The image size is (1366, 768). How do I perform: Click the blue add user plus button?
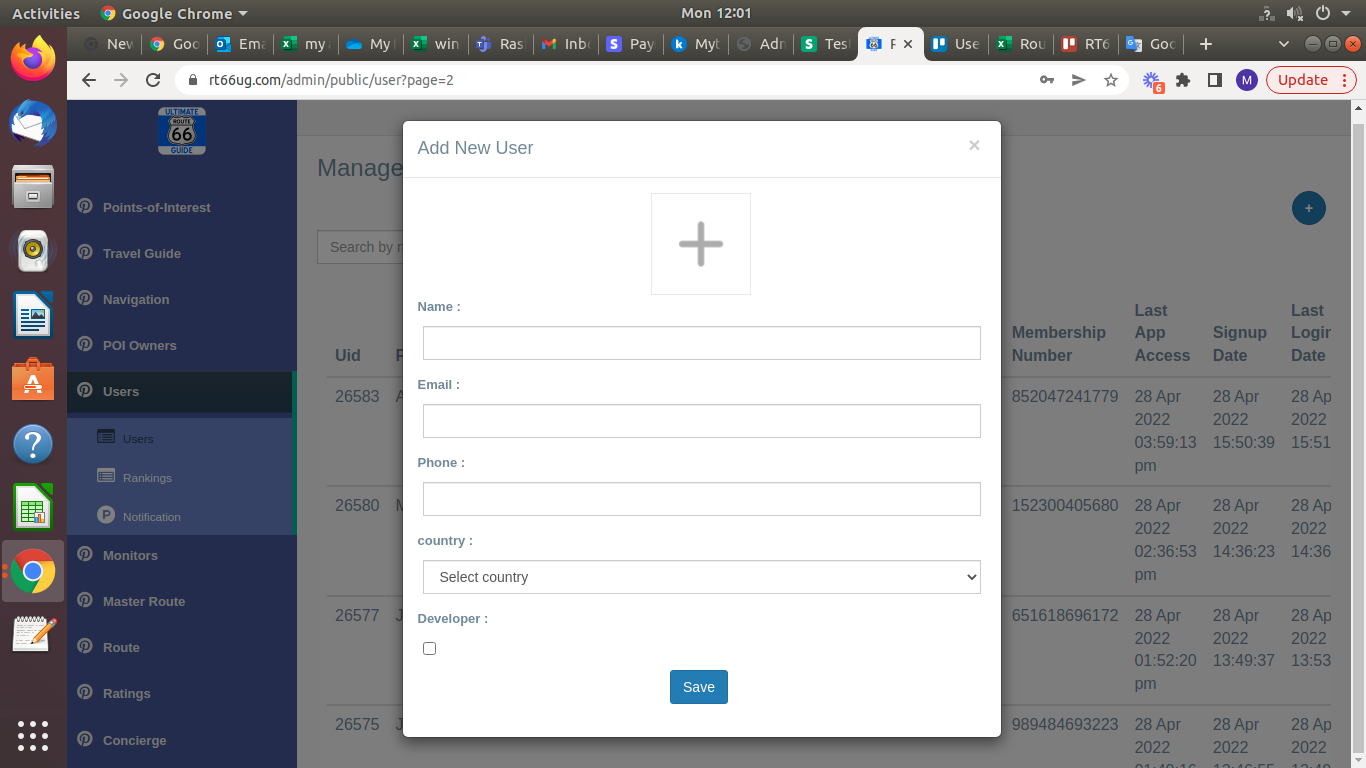click(x=1308, y=208)
